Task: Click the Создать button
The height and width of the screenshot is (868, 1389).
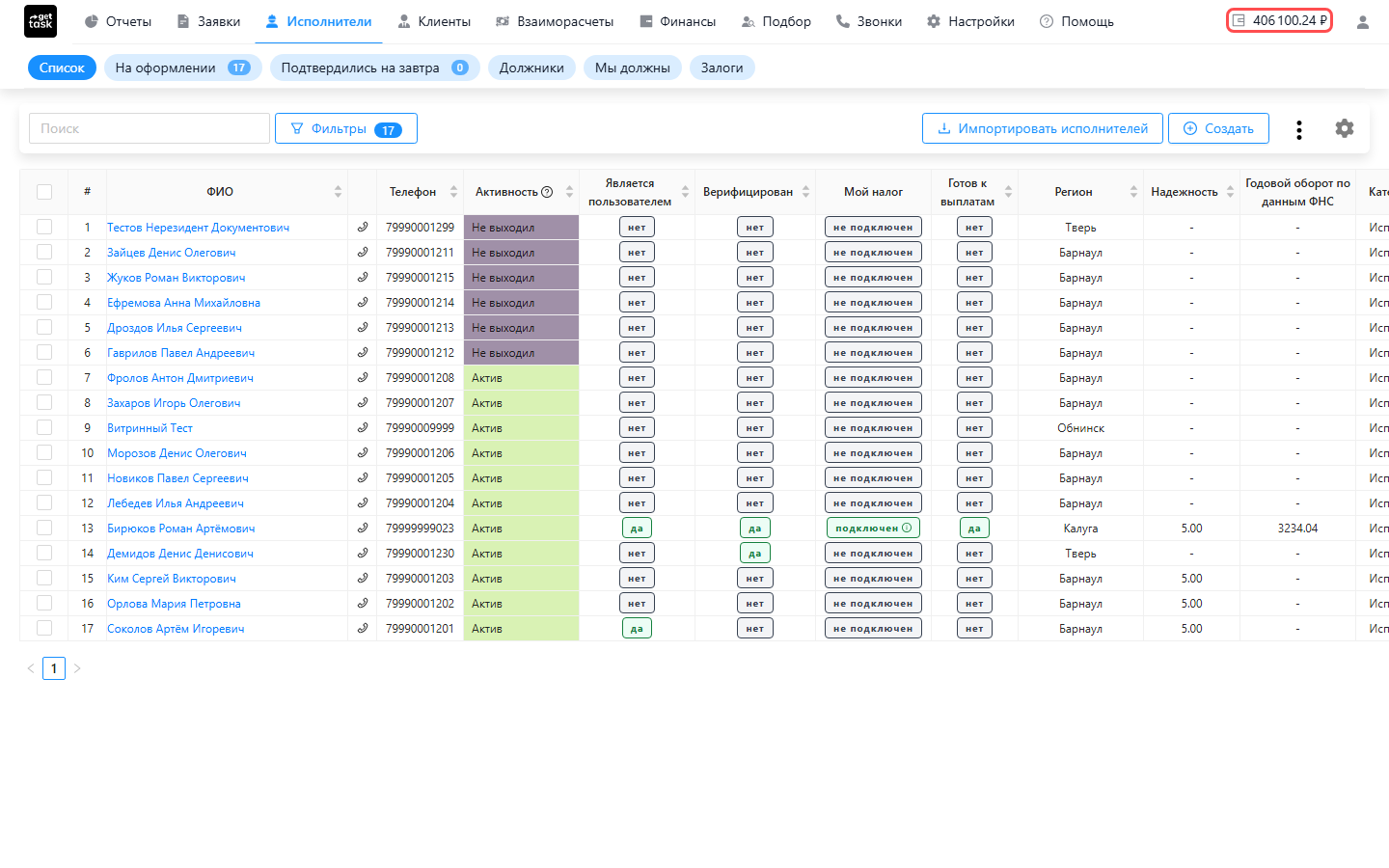Action: 1218,128
